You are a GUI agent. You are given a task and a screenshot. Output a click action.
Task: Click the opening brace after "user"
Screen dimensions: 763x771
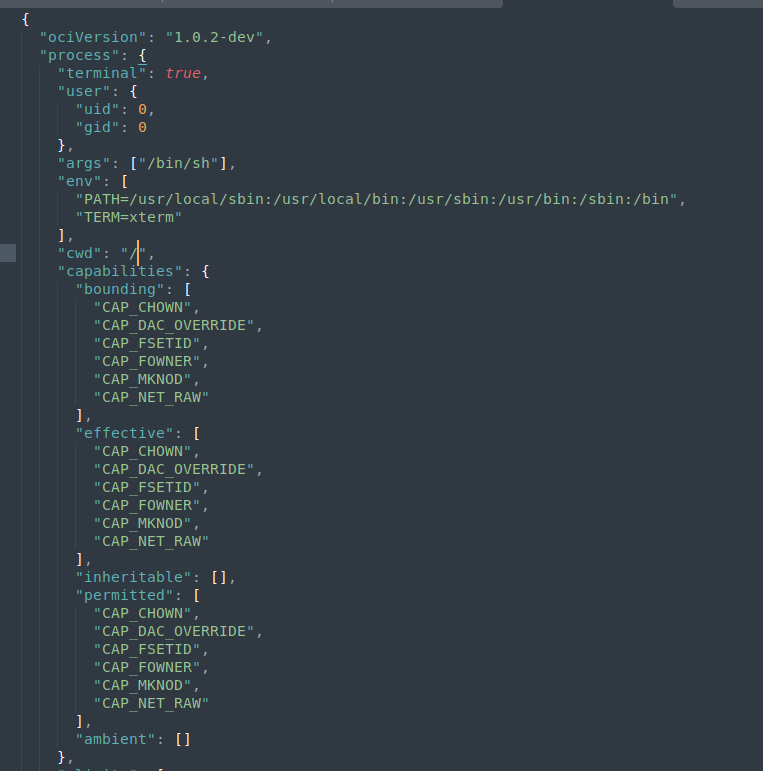pyautogui.click(x=133, y=91)
